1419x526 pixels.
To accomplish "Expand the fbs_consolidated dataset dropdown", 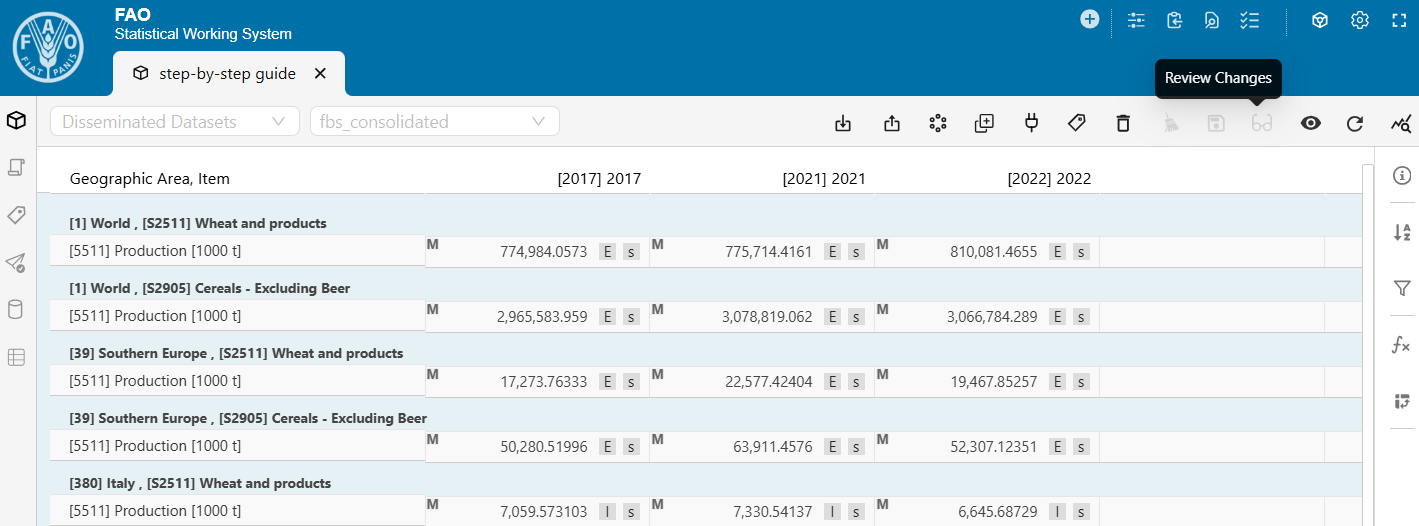I will [434, 122].
